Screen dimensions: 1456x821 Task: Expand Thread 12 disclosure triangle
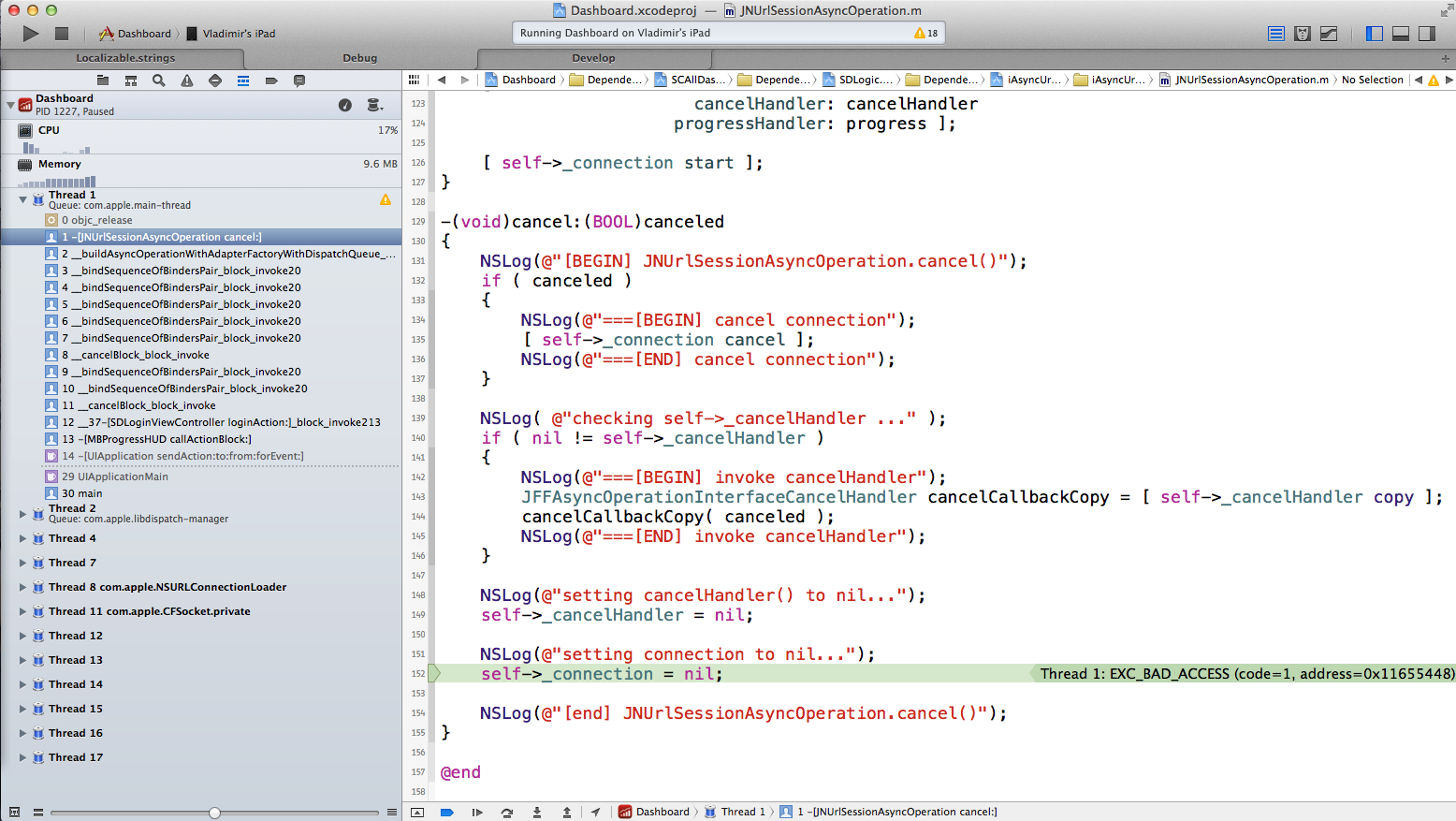point(23,636)
